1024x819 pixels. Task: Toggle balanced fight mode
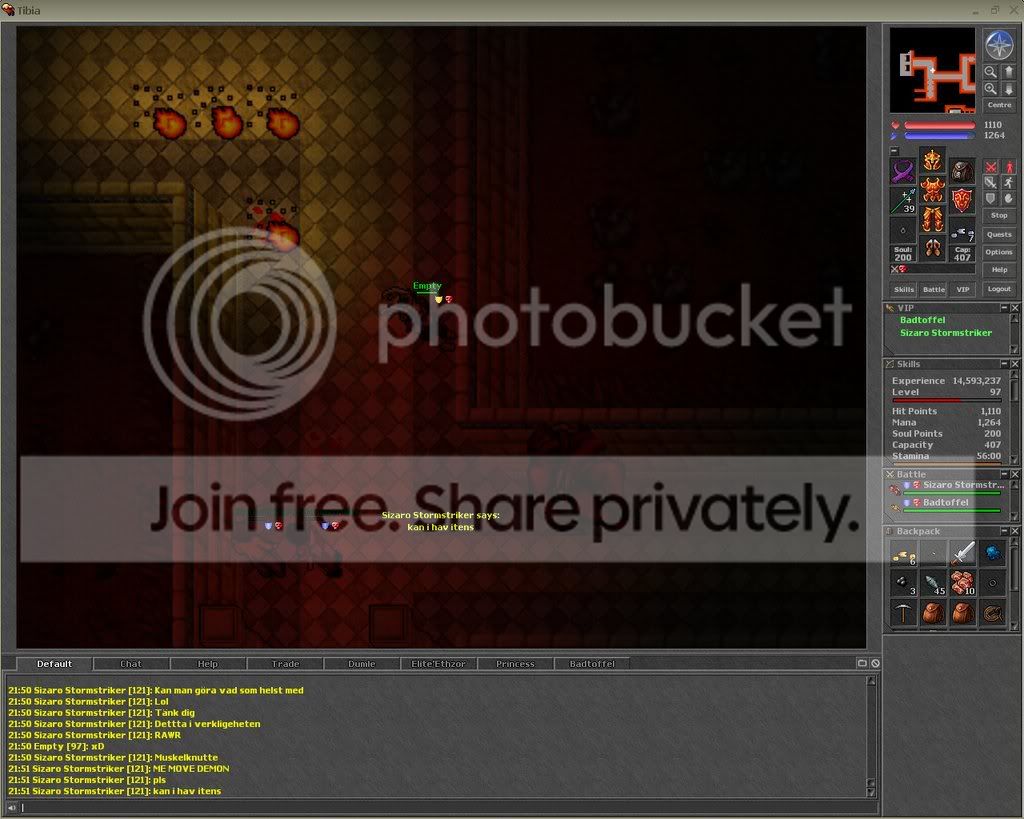click(x=991, y=183)
